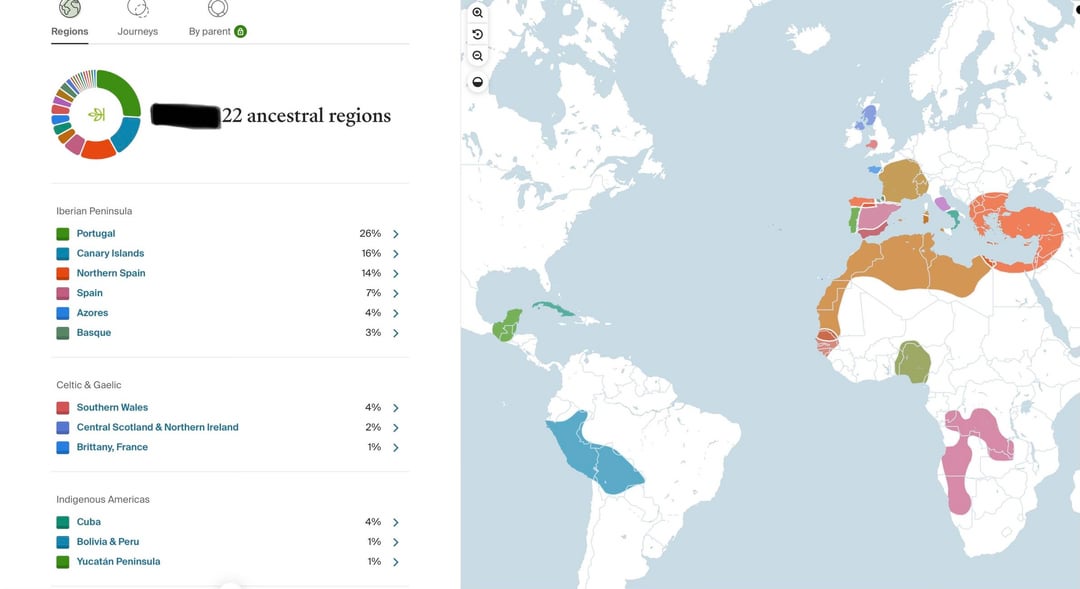1080x589 pixels.
Task: Click the leaf logo in the donut chart
Action: (97, 114)
